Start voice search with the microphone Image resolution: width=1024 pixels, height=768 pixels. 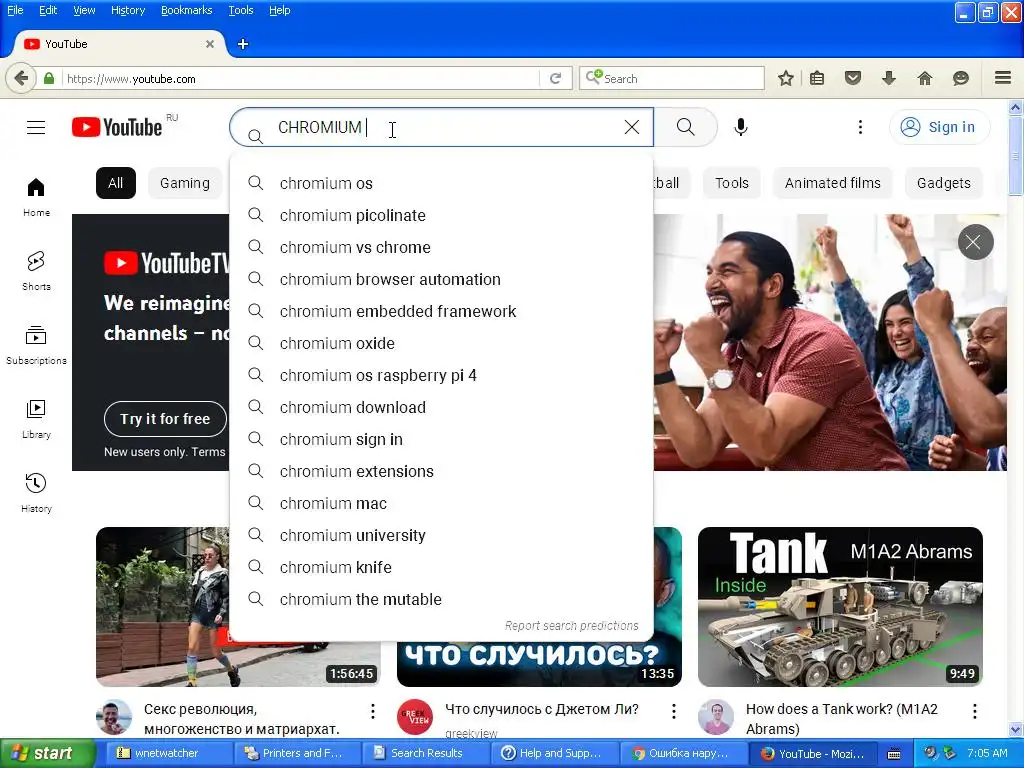[x=741, y=127]
